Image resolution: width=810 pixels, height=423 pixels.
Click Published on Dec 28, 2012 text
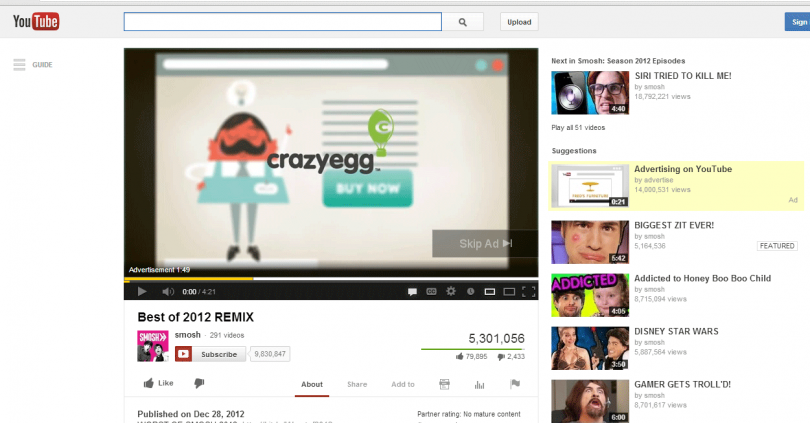tap(191, 414)
